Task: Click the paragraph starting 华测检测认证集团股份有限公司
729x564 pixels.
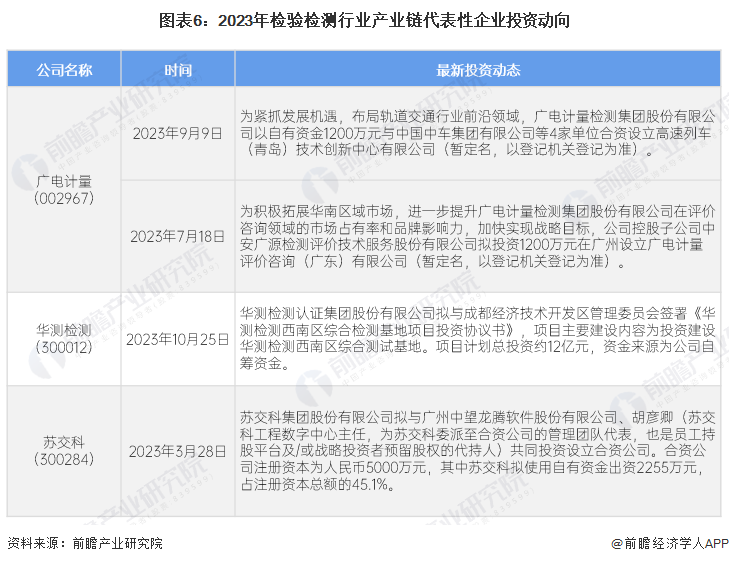Action: point(477,338)
